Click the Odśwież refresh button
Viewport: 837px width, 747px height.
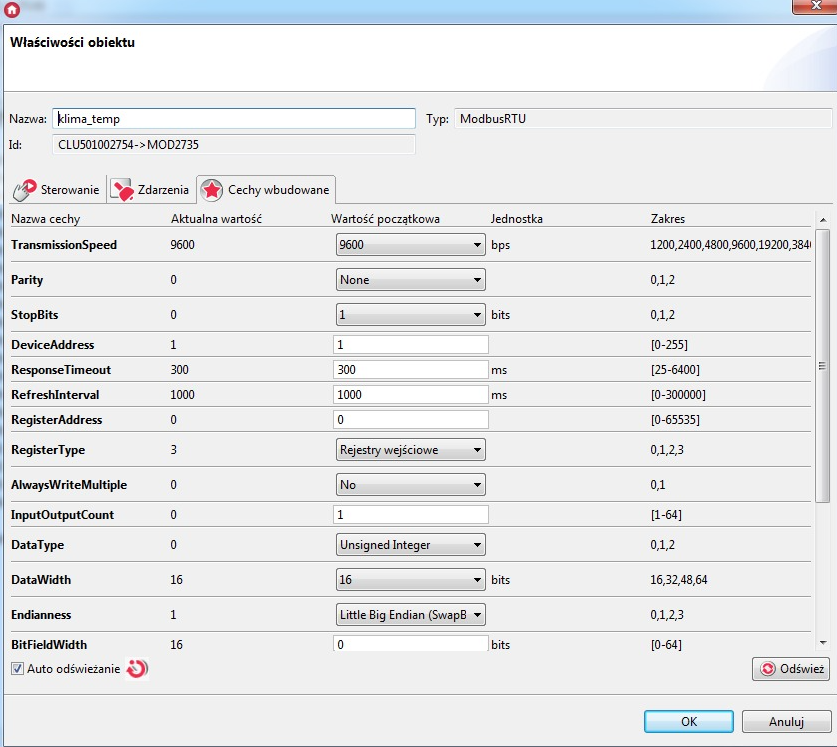coord(791,669)
